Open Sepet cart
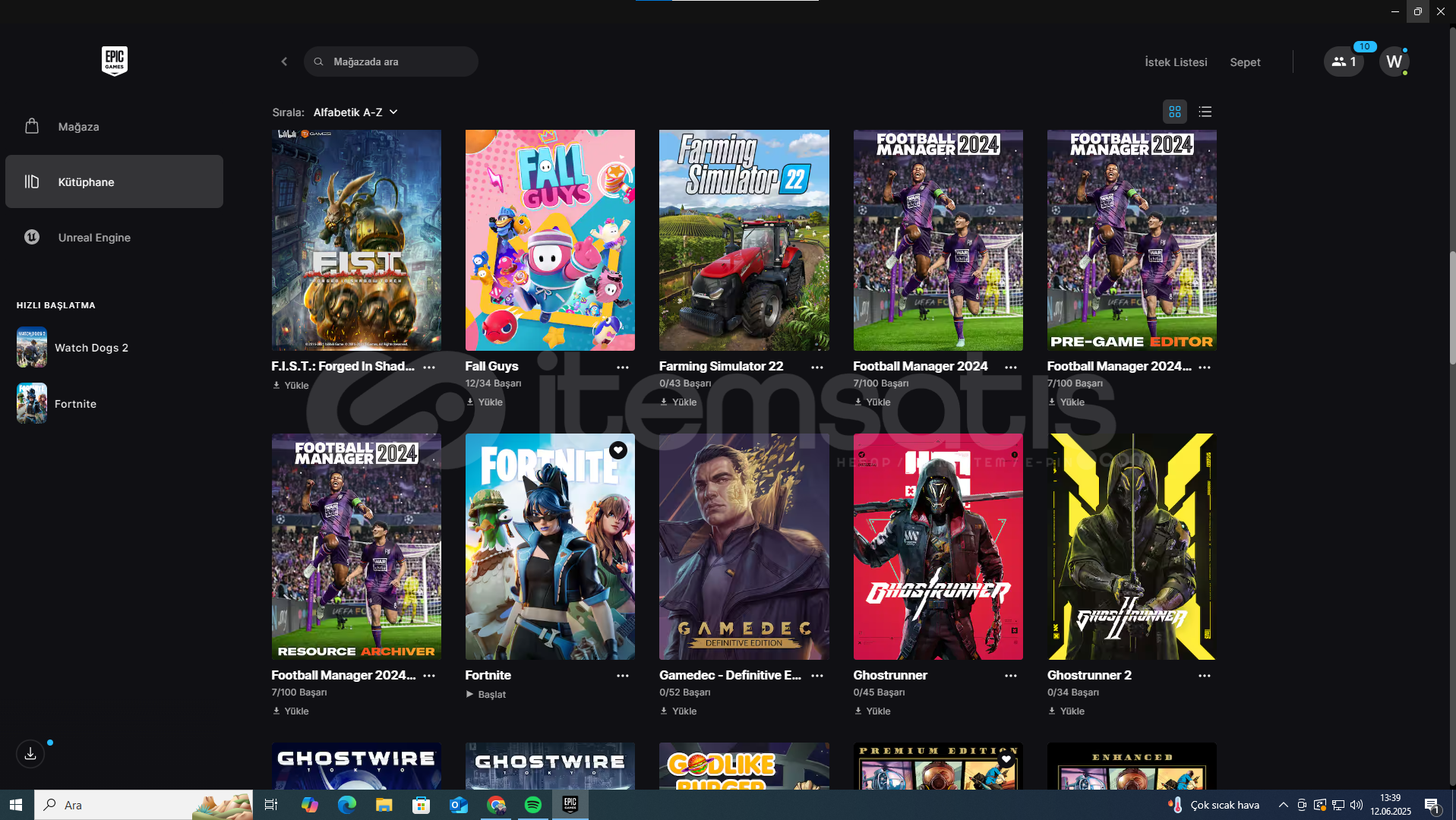 click(1245, 62)
